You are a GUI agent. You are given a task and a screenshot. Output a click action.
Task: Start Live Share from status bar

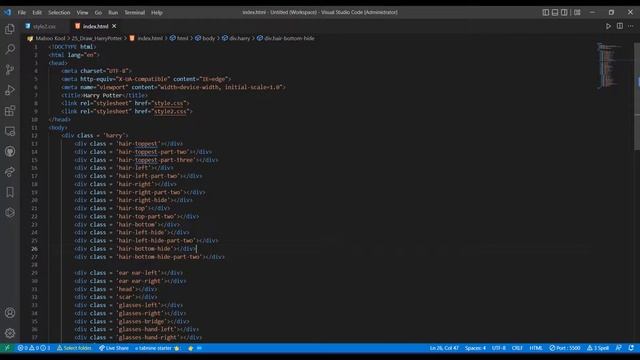pos(113,348)
